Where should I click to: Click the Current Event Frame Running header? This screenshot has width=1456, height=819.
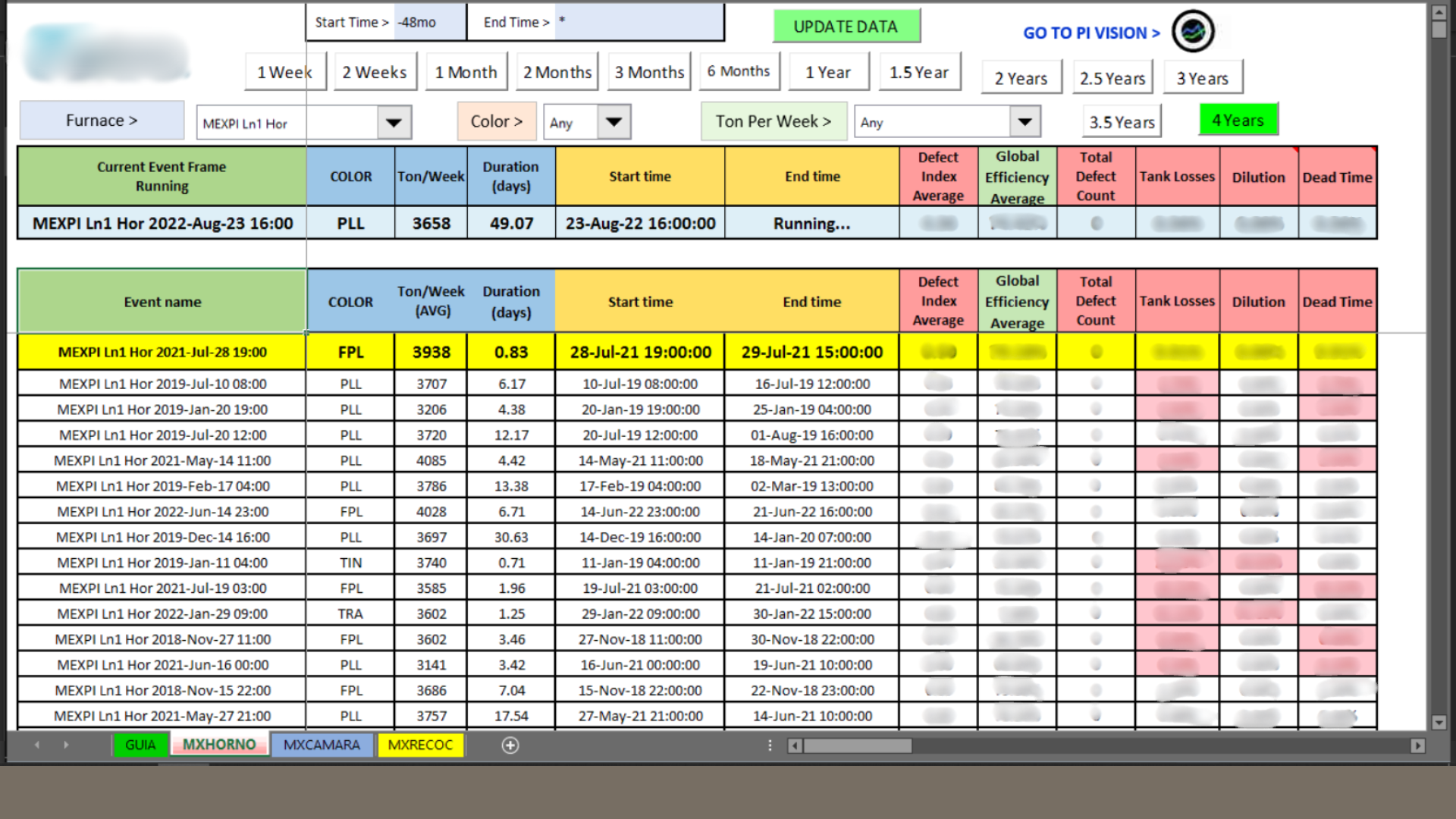click(162, 176)
